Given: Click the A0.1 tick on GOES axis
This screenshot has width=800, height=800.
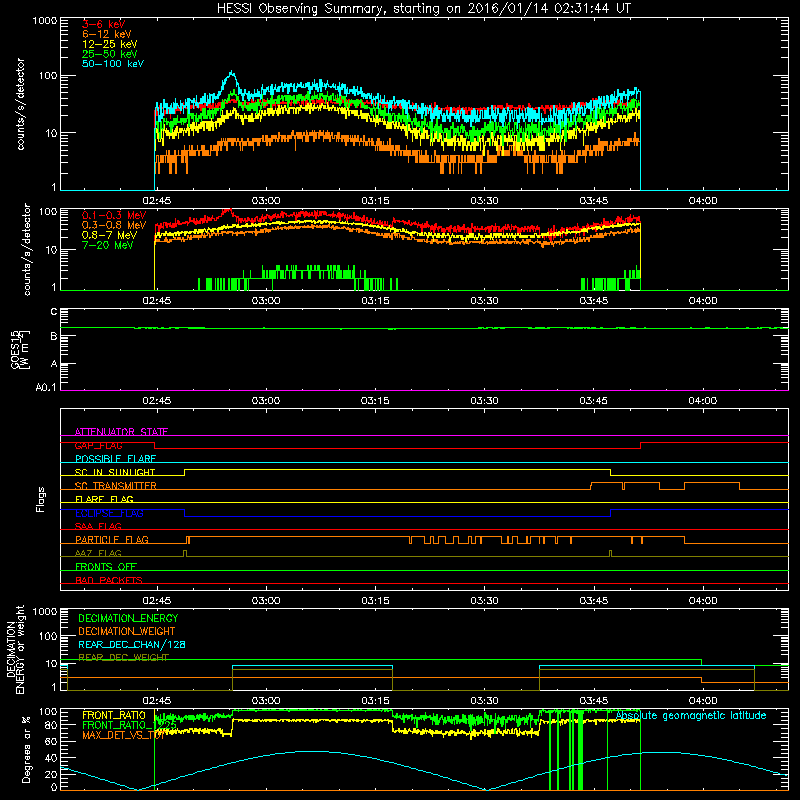Looking at the screenshot, I should pyautogui.click(x=46, y=387).
